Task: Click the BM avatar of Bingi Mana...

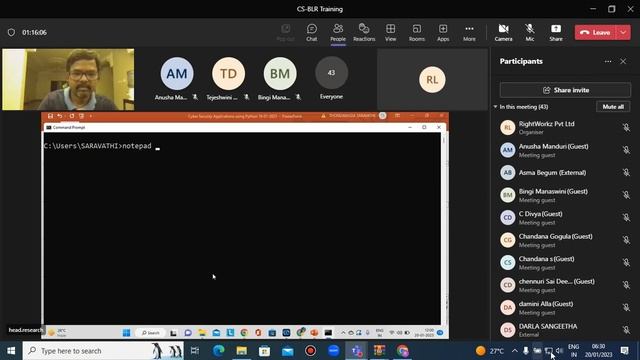Action: point(280,73)
